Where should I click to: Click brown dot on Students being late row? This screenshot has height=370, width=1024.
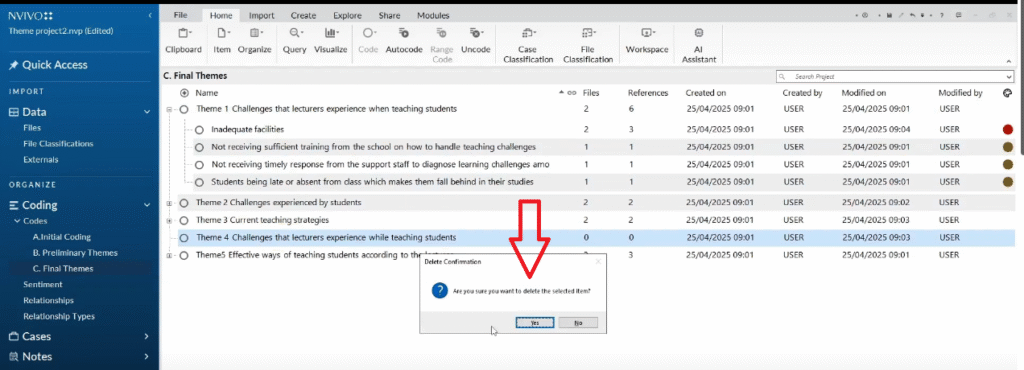[1007, 182]
